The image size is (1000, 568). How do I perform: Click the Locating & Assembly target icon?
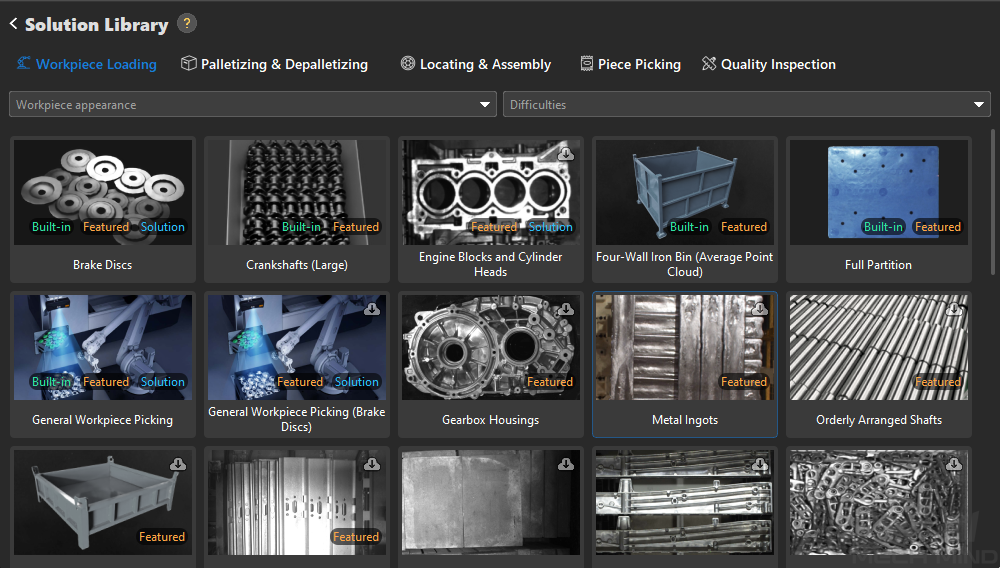click(x=408, y=63)
